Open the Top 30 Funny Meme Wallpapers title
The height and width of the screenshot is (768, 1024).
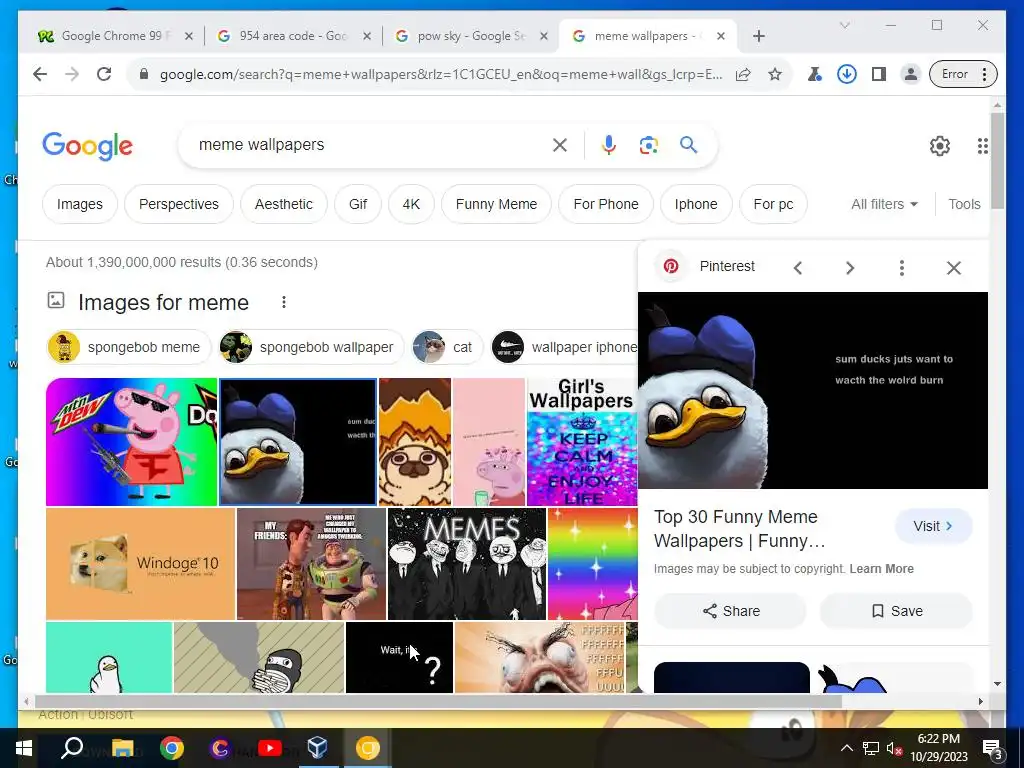740,529
